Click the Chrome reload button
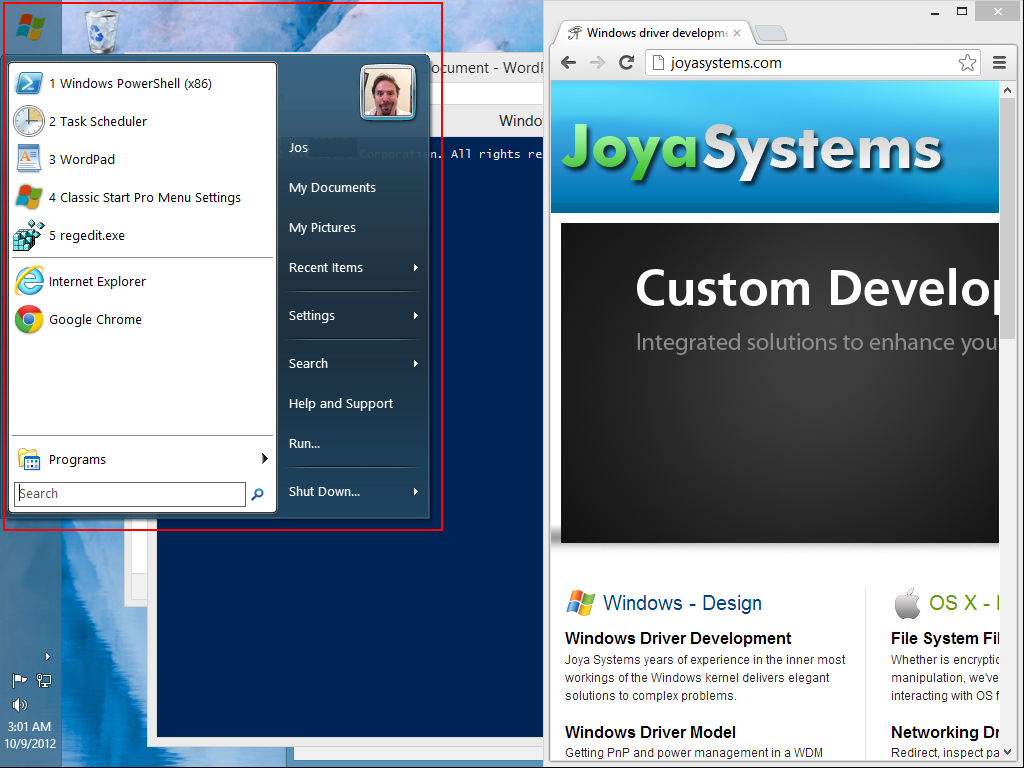1024x768 pixels. [x=627, y=63]
